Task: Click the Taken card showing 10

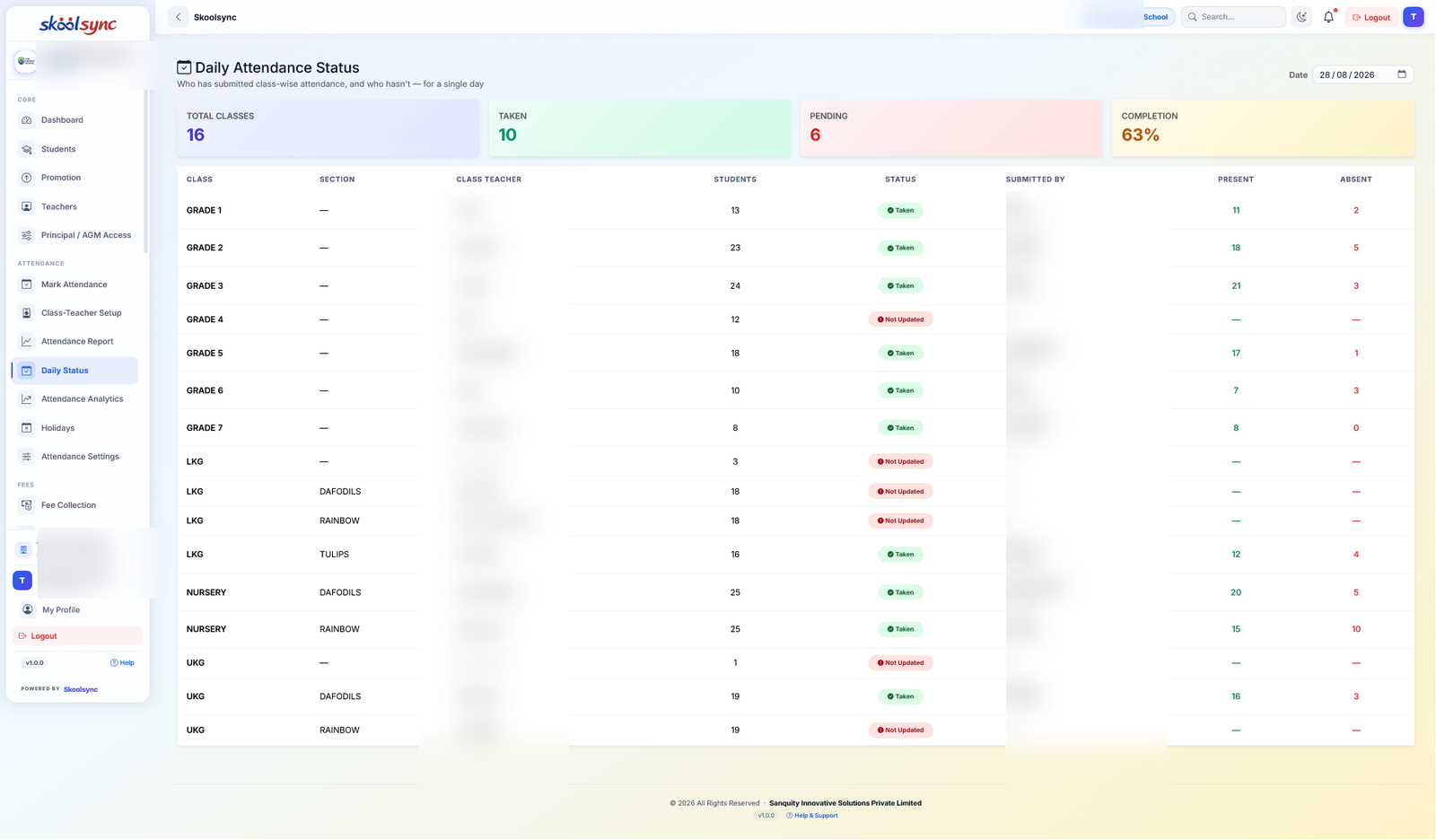Action: 640,128
